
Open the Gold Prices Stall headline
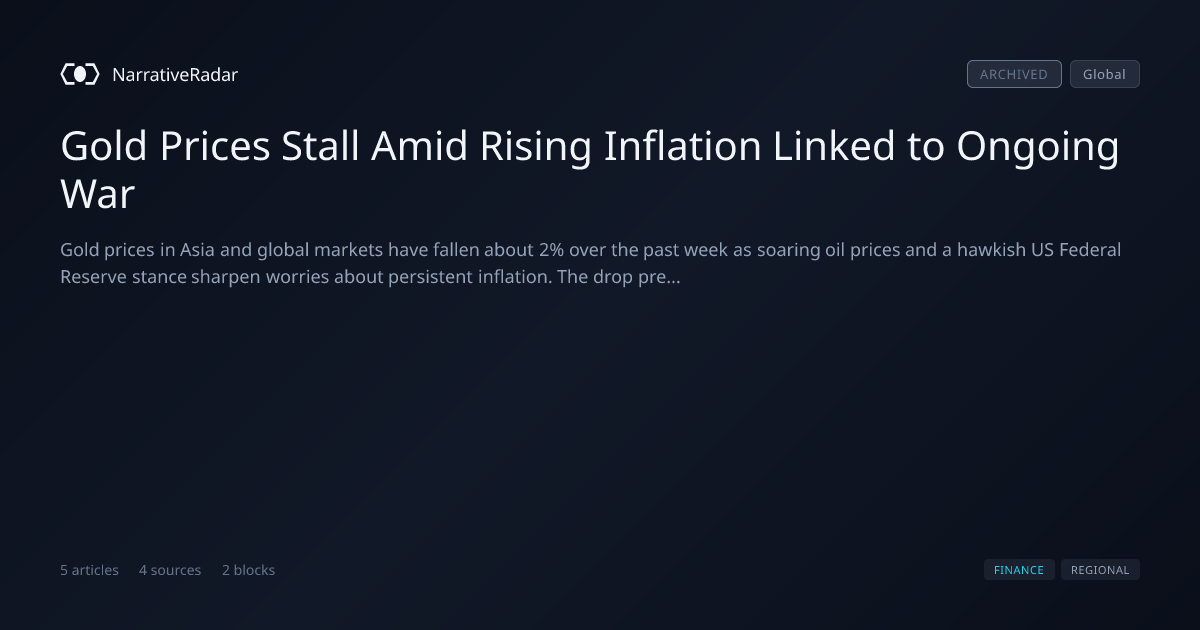pyautogui.click(x=590, y=170)
